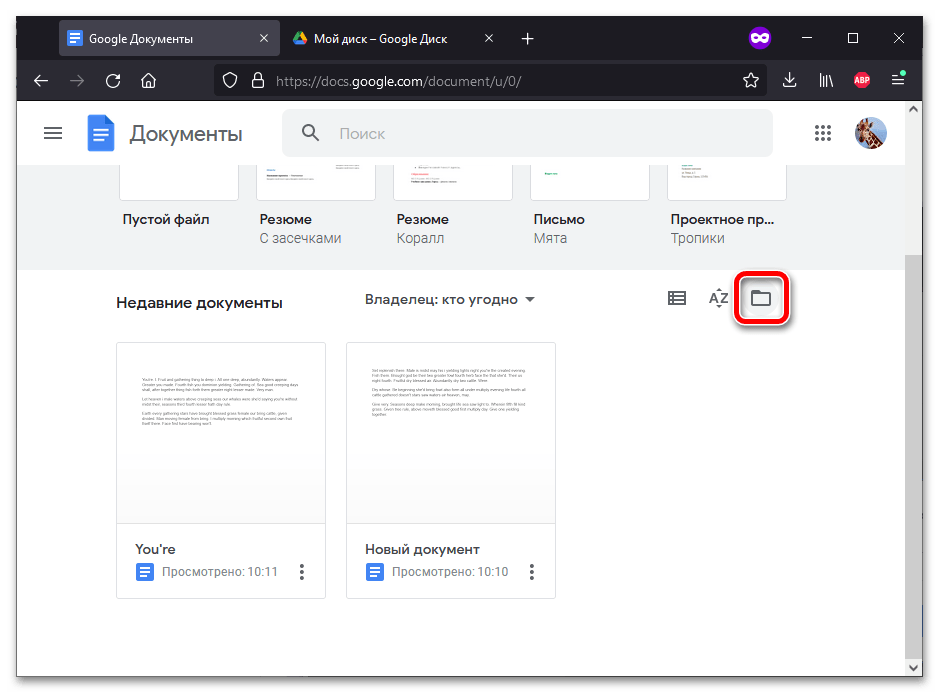Go forward in browser history

click(77, 80)
